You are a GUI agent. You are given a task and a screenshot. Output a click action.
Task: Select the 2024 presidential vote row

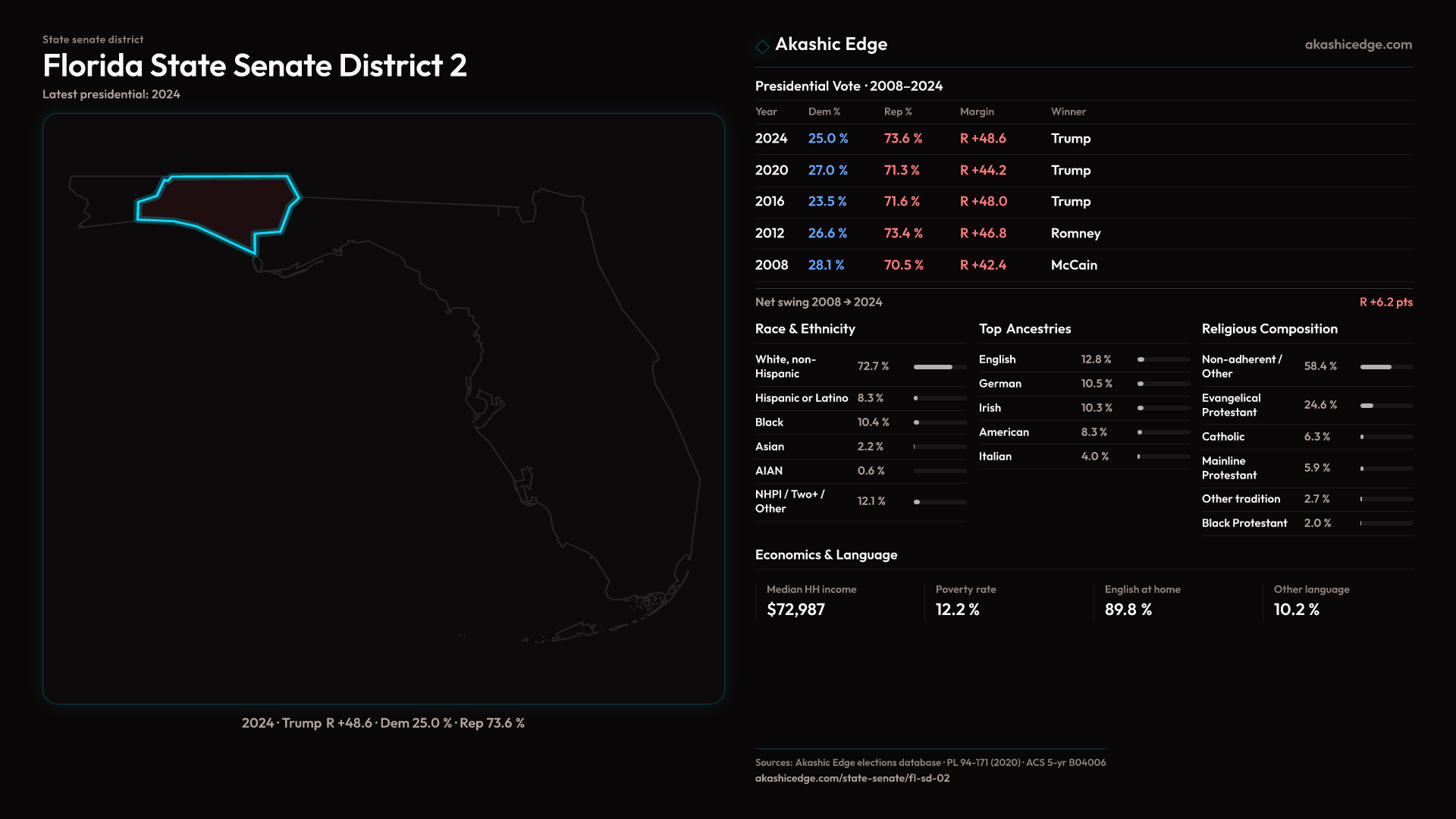point(1083,139)
